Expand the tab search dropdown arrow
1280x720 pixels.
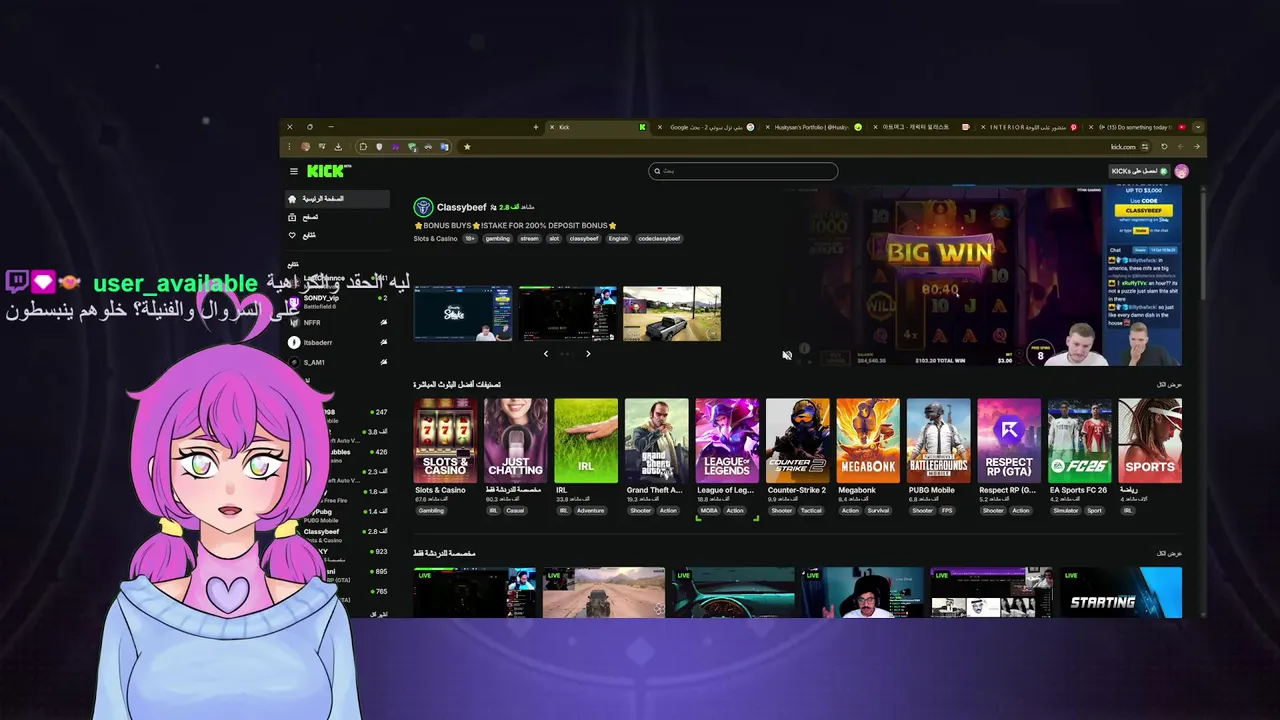(x=1198, y=127)
